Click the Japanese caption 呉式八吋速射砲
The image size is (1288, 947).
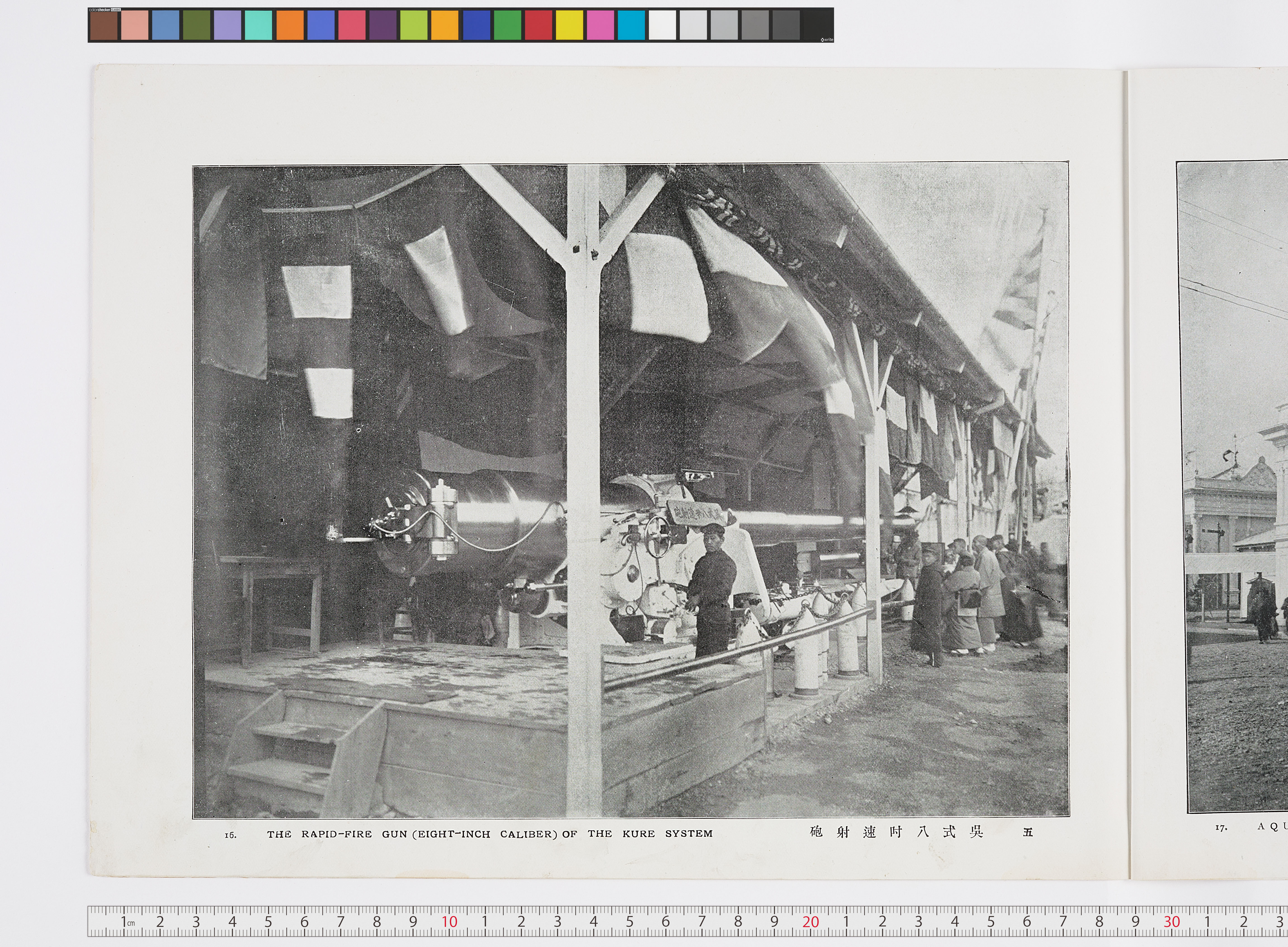pyautogui.click(x=896, y=832)
